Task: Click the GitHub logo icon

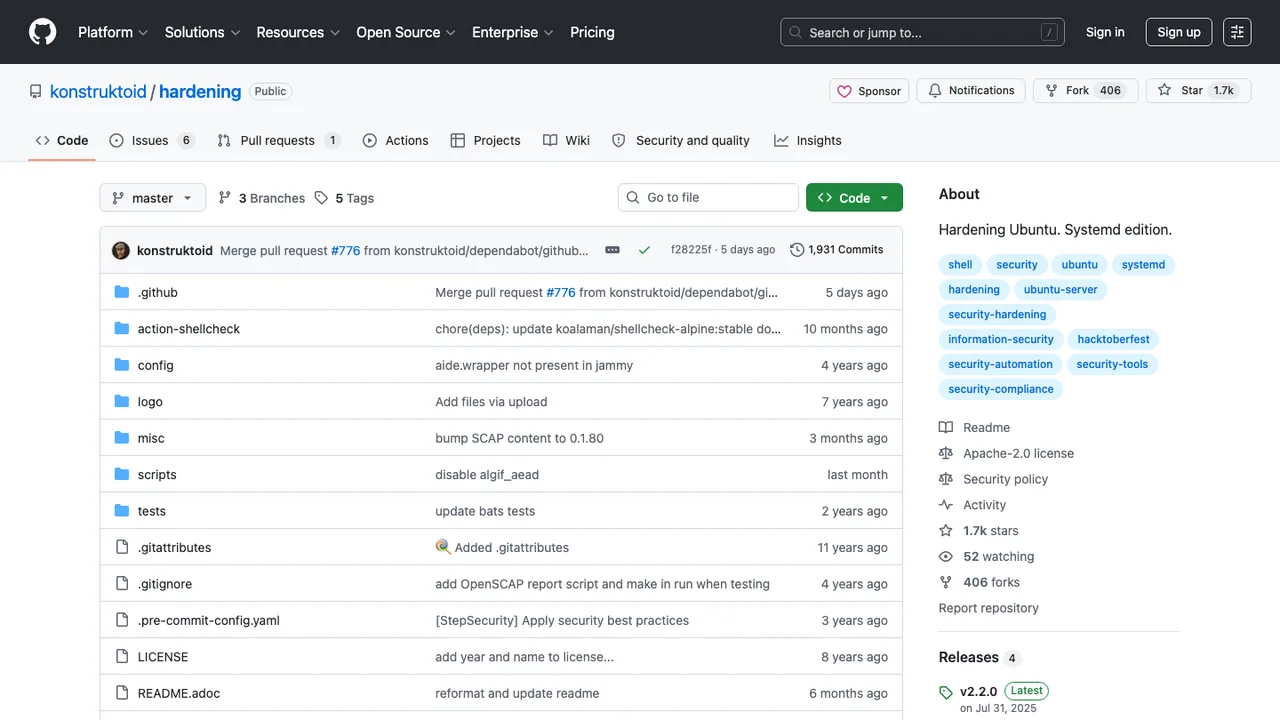Action: 43,32
